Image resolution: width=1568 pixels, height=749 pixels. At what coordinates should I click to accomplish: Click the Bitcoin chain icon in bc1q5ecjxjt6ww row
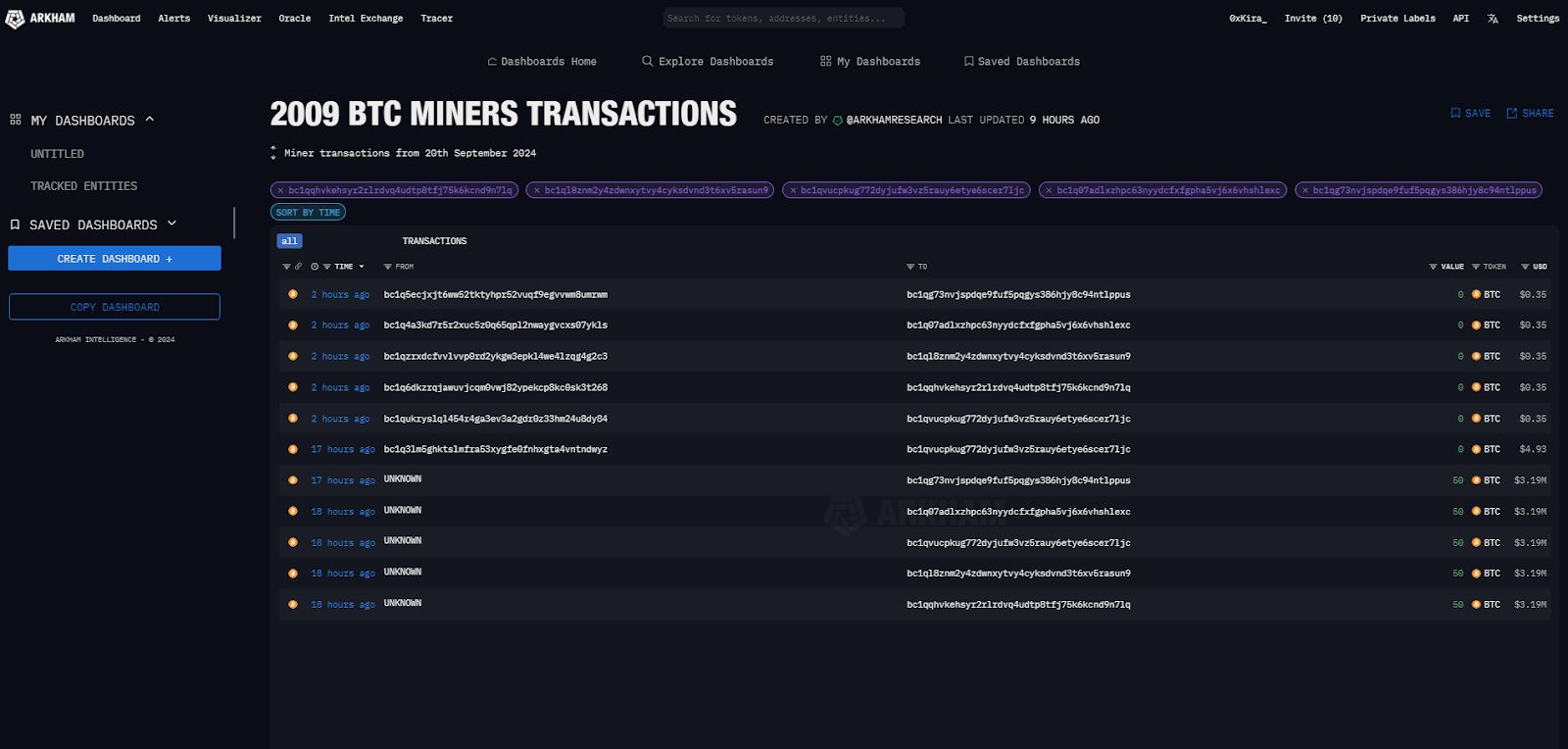tap(292, 294)
